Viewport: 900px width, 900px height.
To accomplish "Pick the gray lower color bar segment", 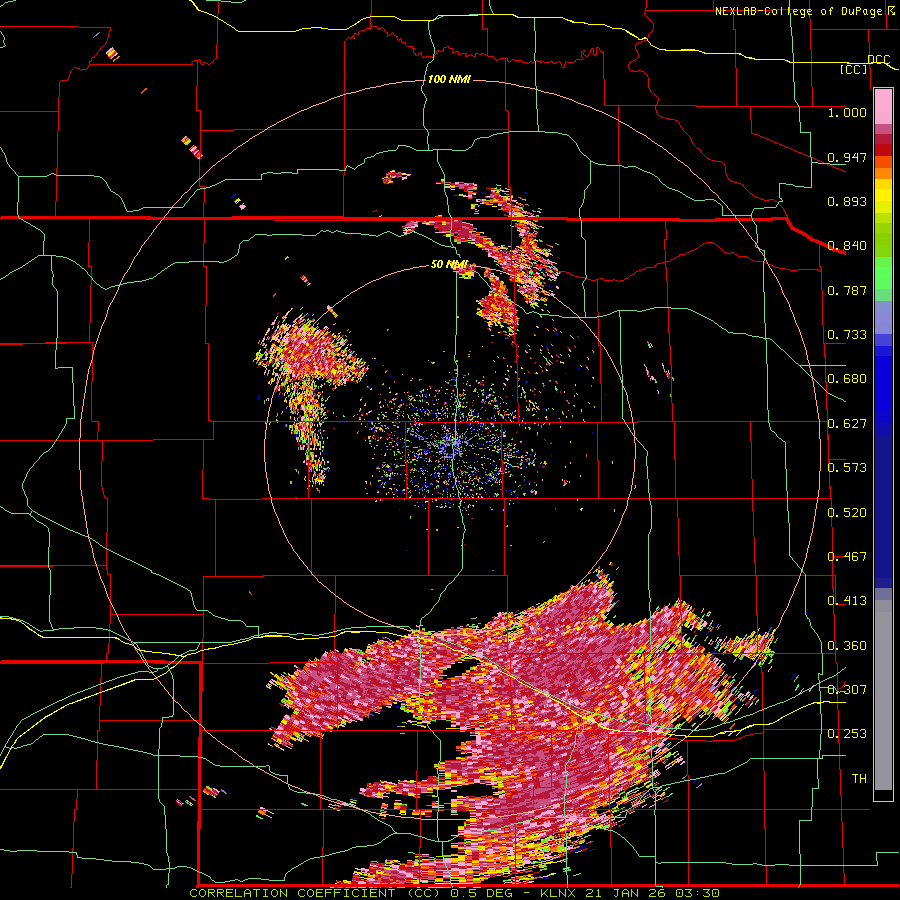I will tap(883, 695).
